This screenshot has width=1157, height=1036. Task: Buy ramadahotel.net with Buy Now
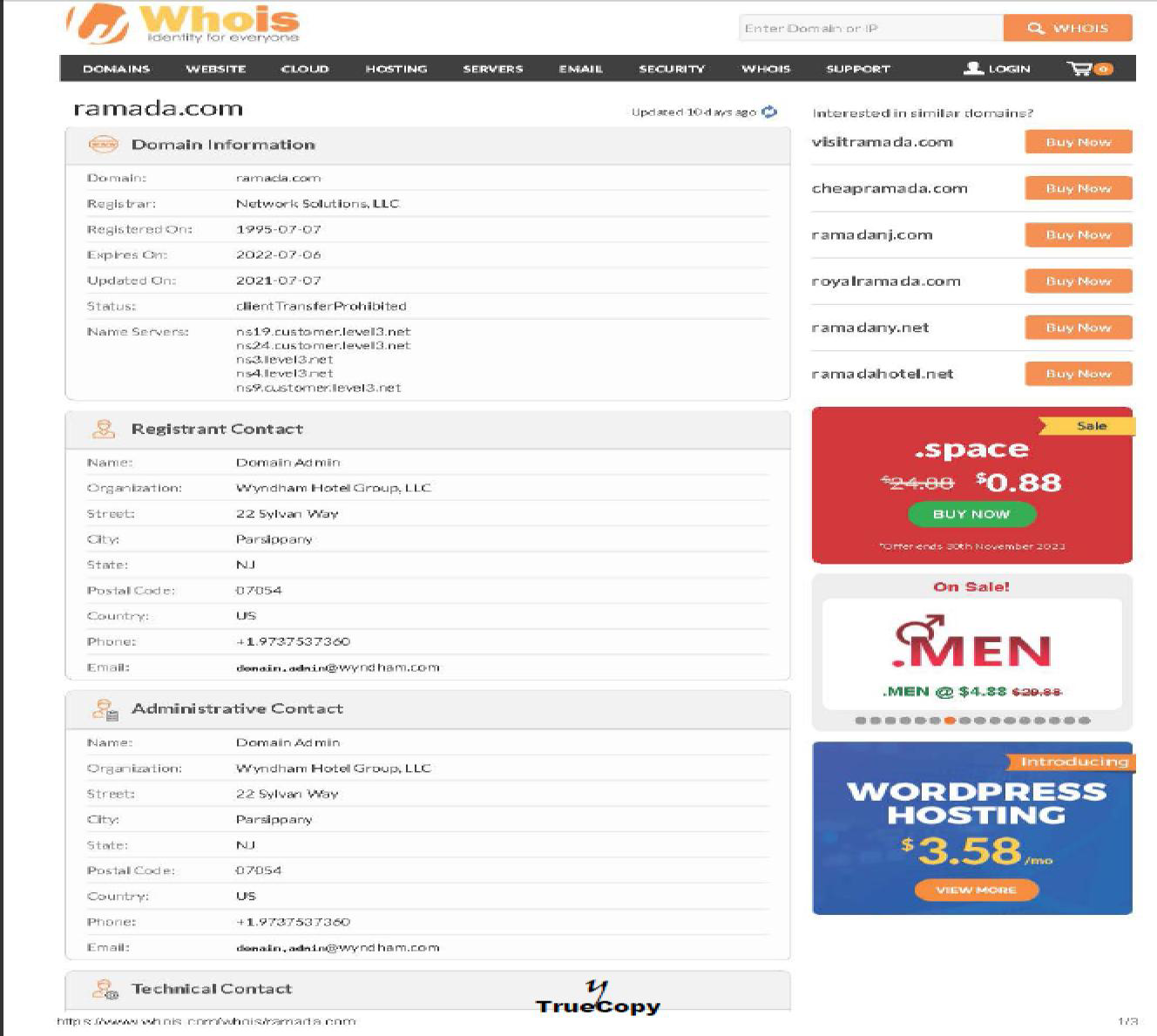(1079, 374)
